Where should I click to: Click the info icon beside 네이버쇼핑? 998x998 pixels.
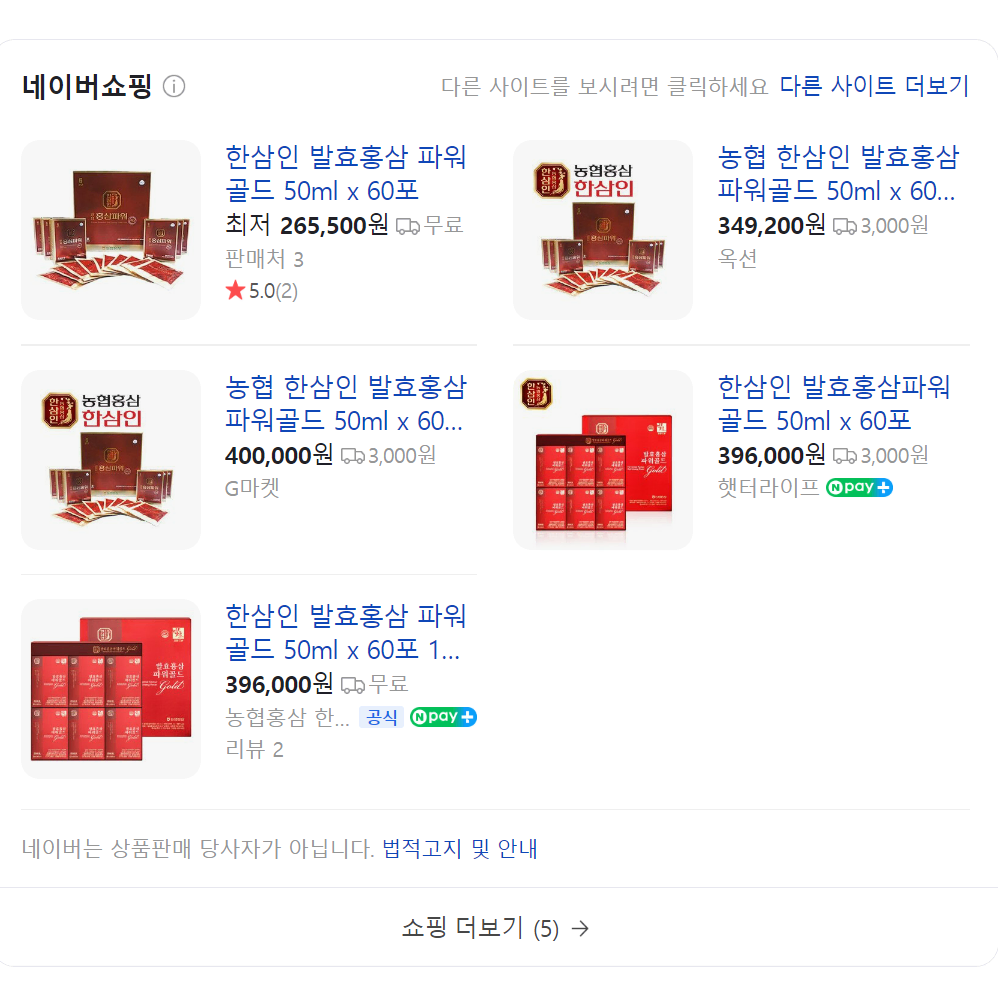click(x=174, y=86)
